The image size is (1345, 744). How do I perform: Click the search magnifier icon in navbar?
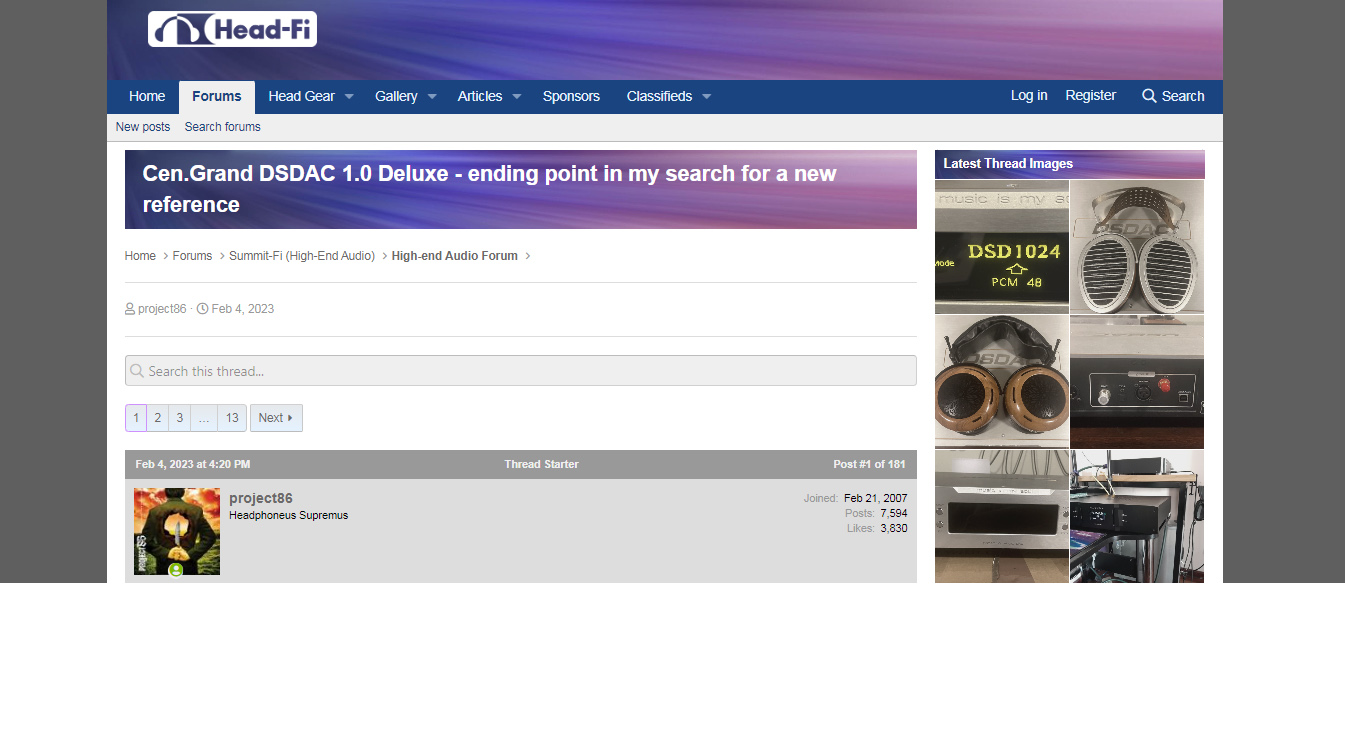[x=1149, y=96]
